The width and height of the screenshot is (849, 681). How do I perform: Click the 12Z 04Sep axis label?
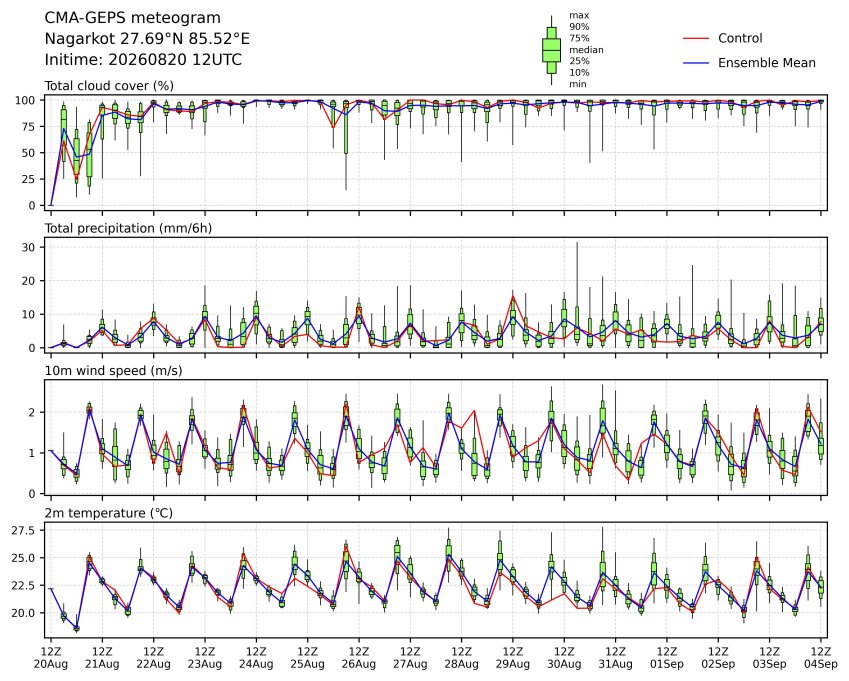click(x=821, y=657)
